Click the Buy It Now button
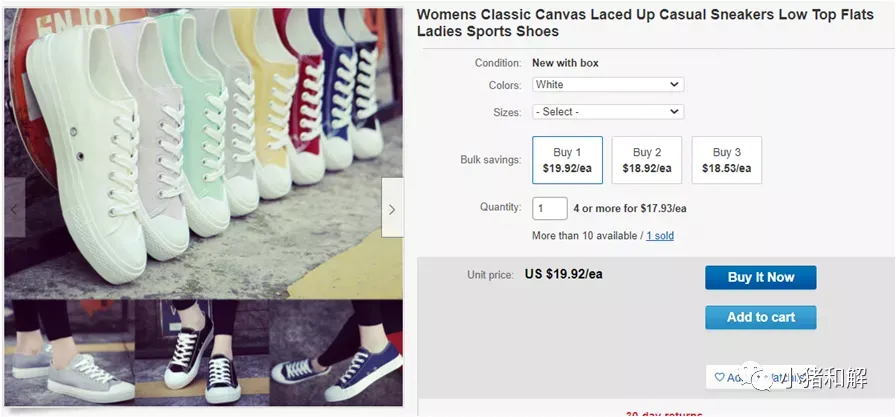896x417 pixels. click(761, 278)
